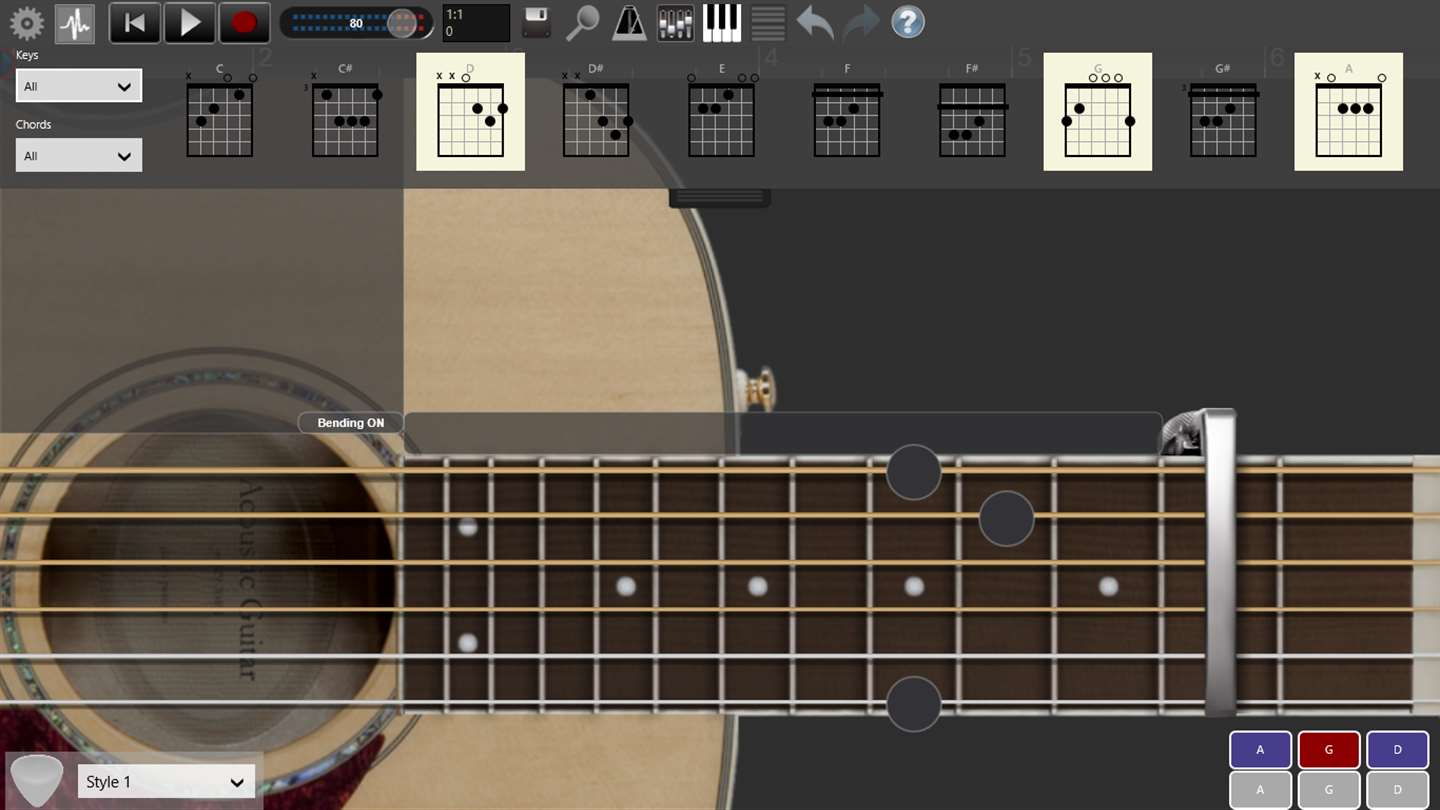Undo the last action
Image resolution: width=1440 pixels, height=810 pixels.
tap(815, 23)
